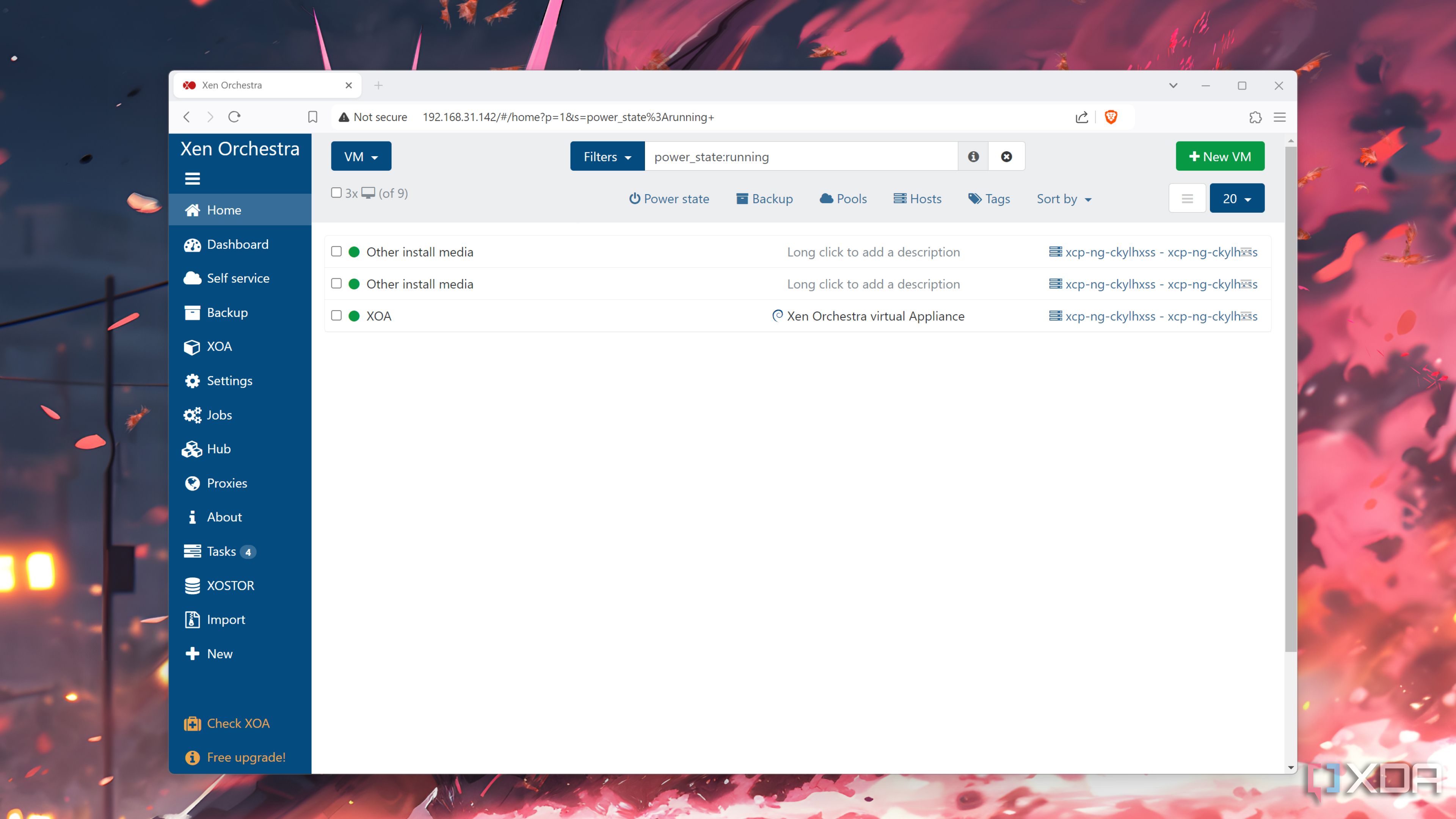Click Free upgrade! link

click(x=240, y=758)
